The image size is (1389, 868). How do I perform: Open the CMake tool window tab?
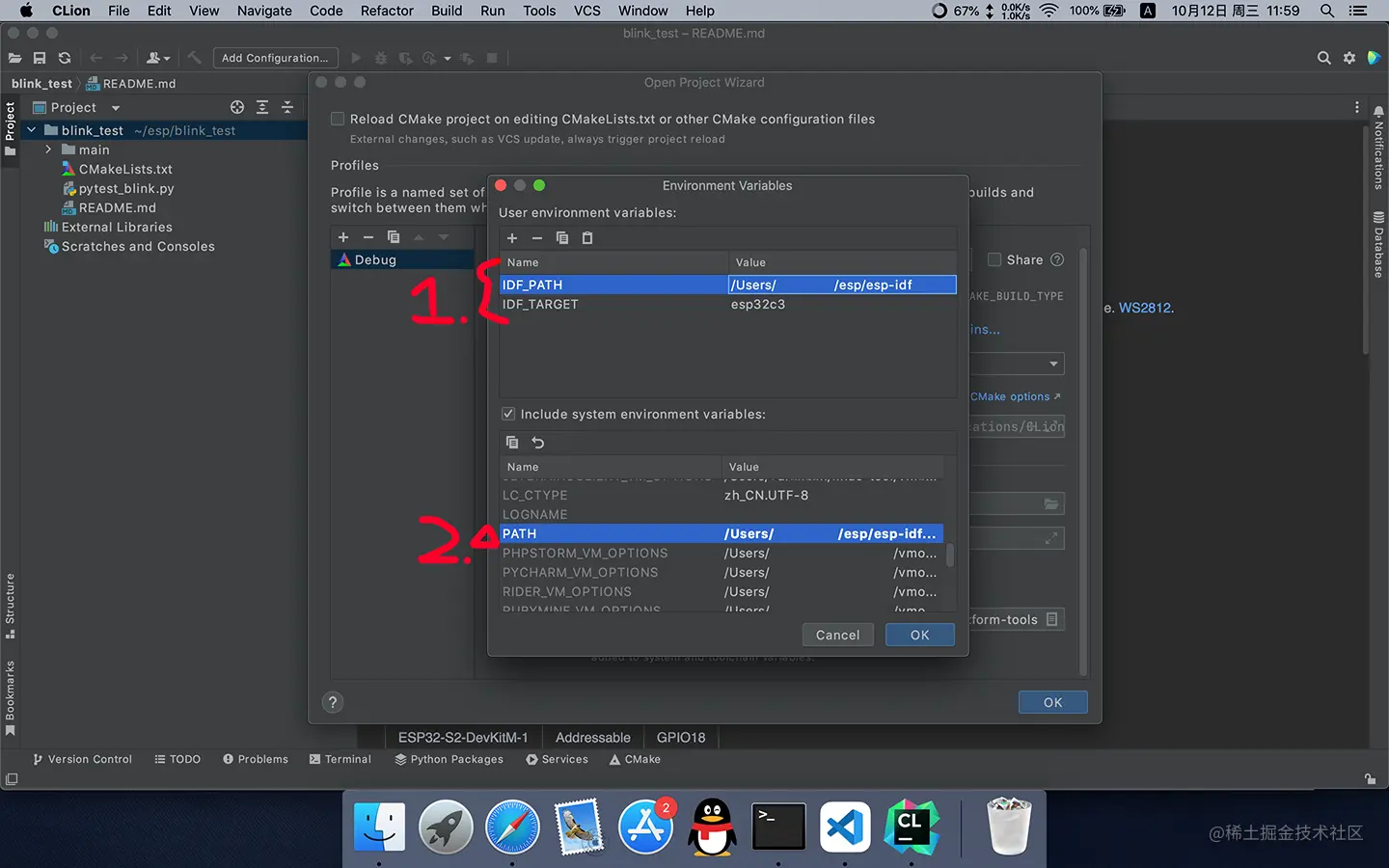pos(635,759)
